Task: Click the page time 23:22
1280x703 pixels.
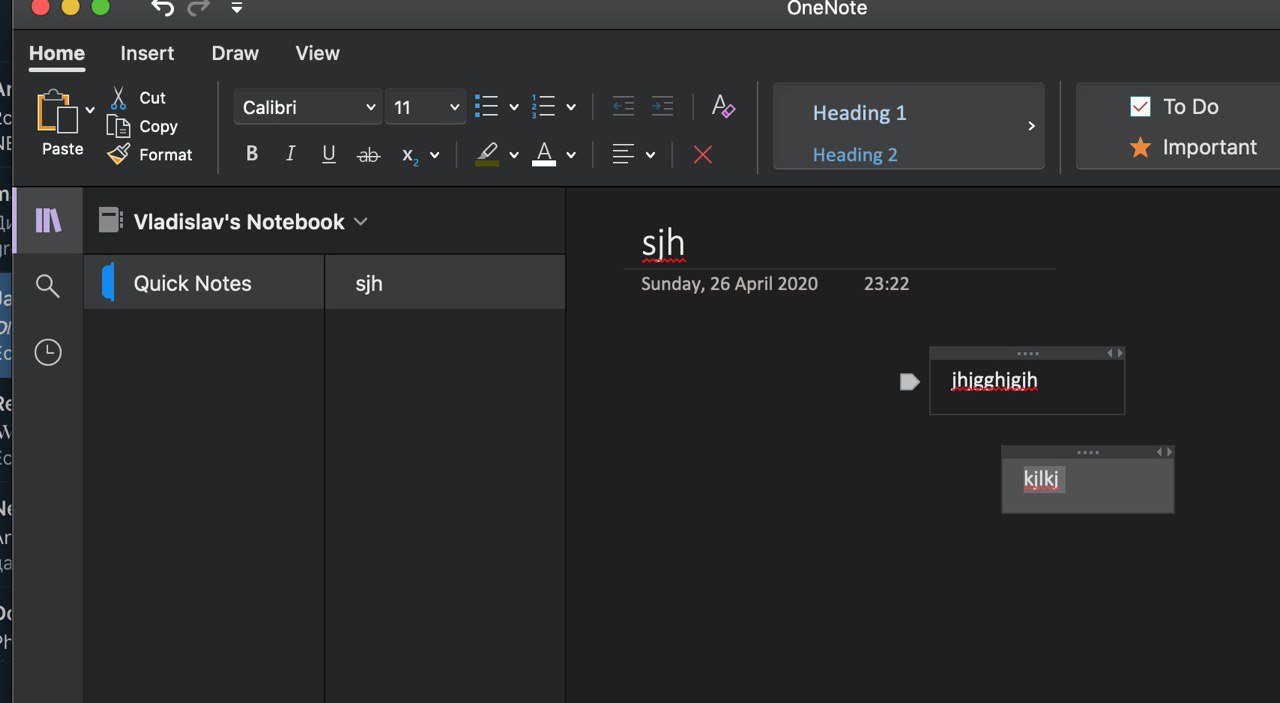Action: click(886, 284)
